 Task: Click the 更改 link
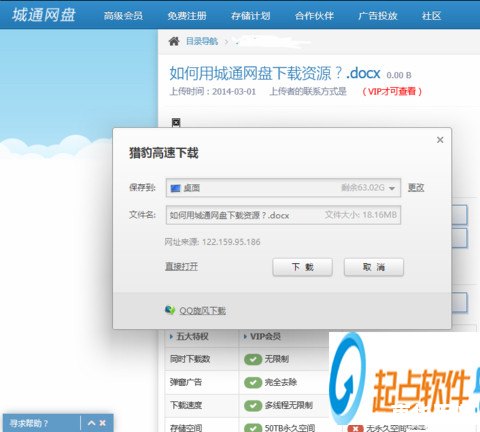point(416,188)
